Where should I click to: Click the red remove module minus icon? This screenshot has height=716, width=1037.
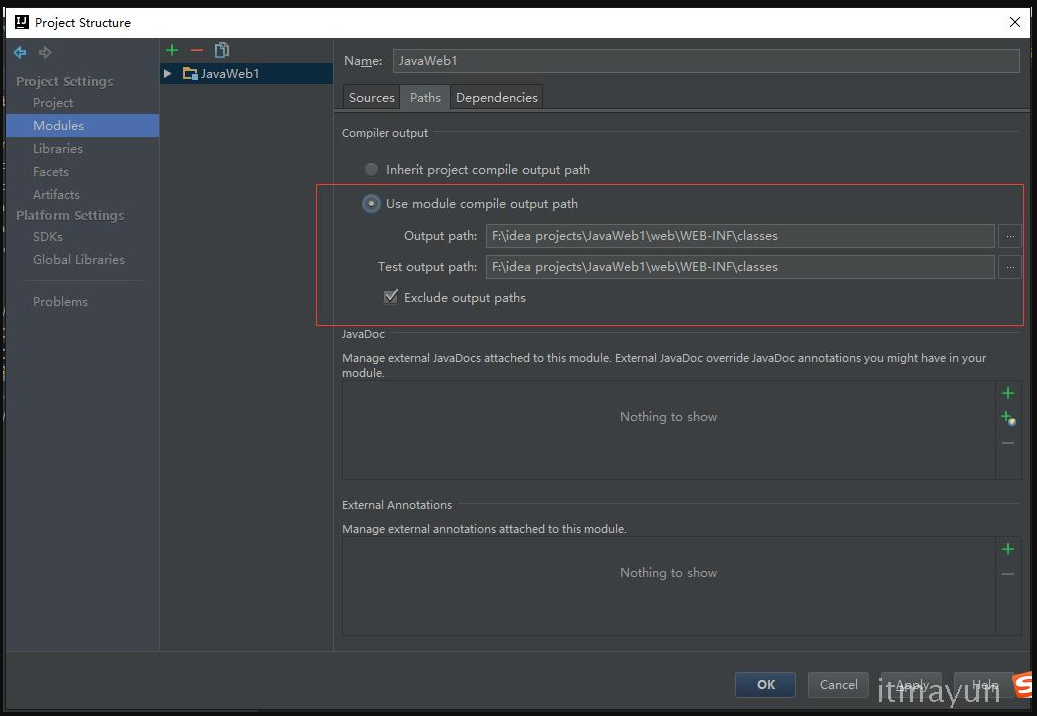pos(196,50)
